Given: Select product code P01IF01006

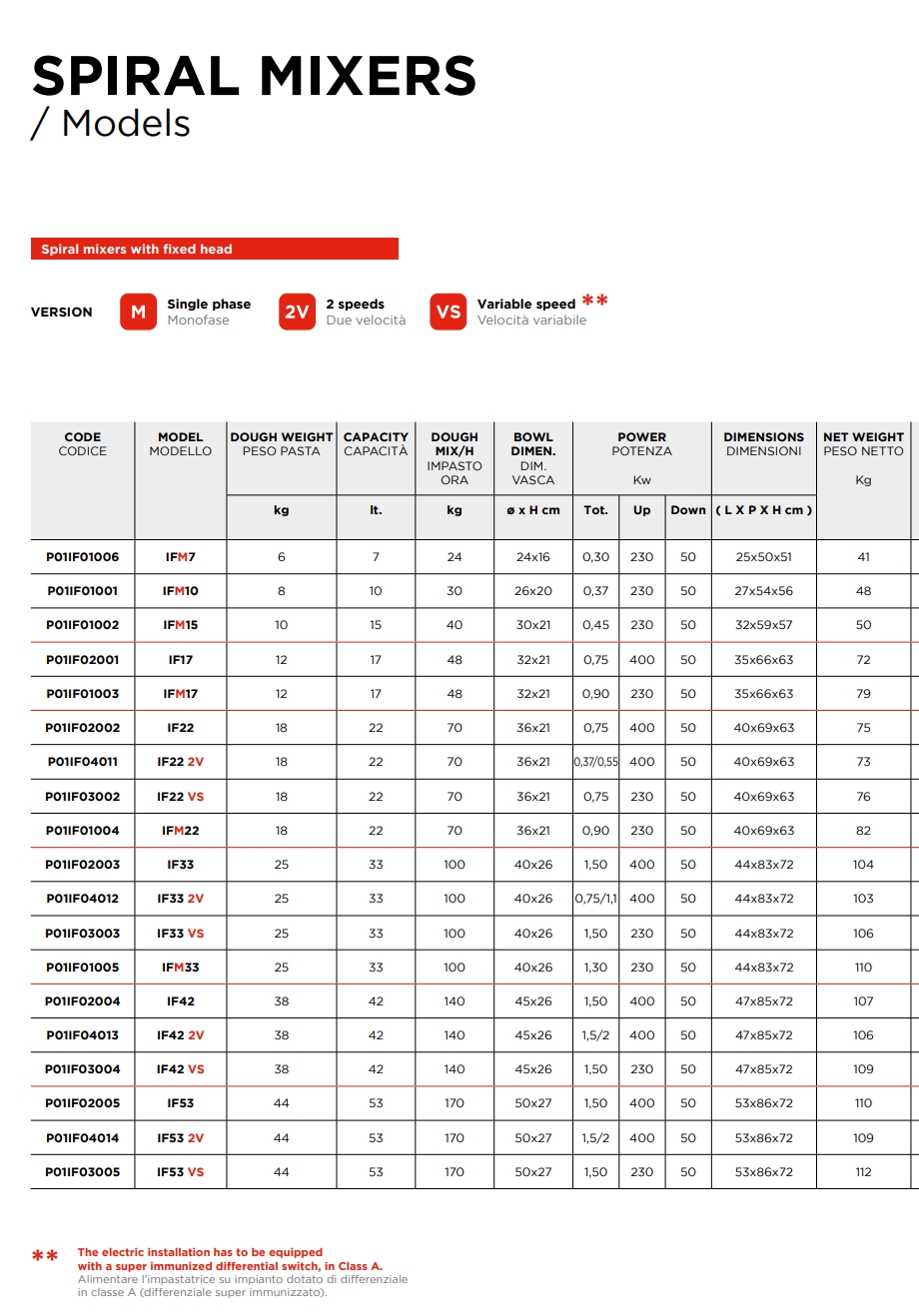Looking at the screenshot, I should pos(83,557).
